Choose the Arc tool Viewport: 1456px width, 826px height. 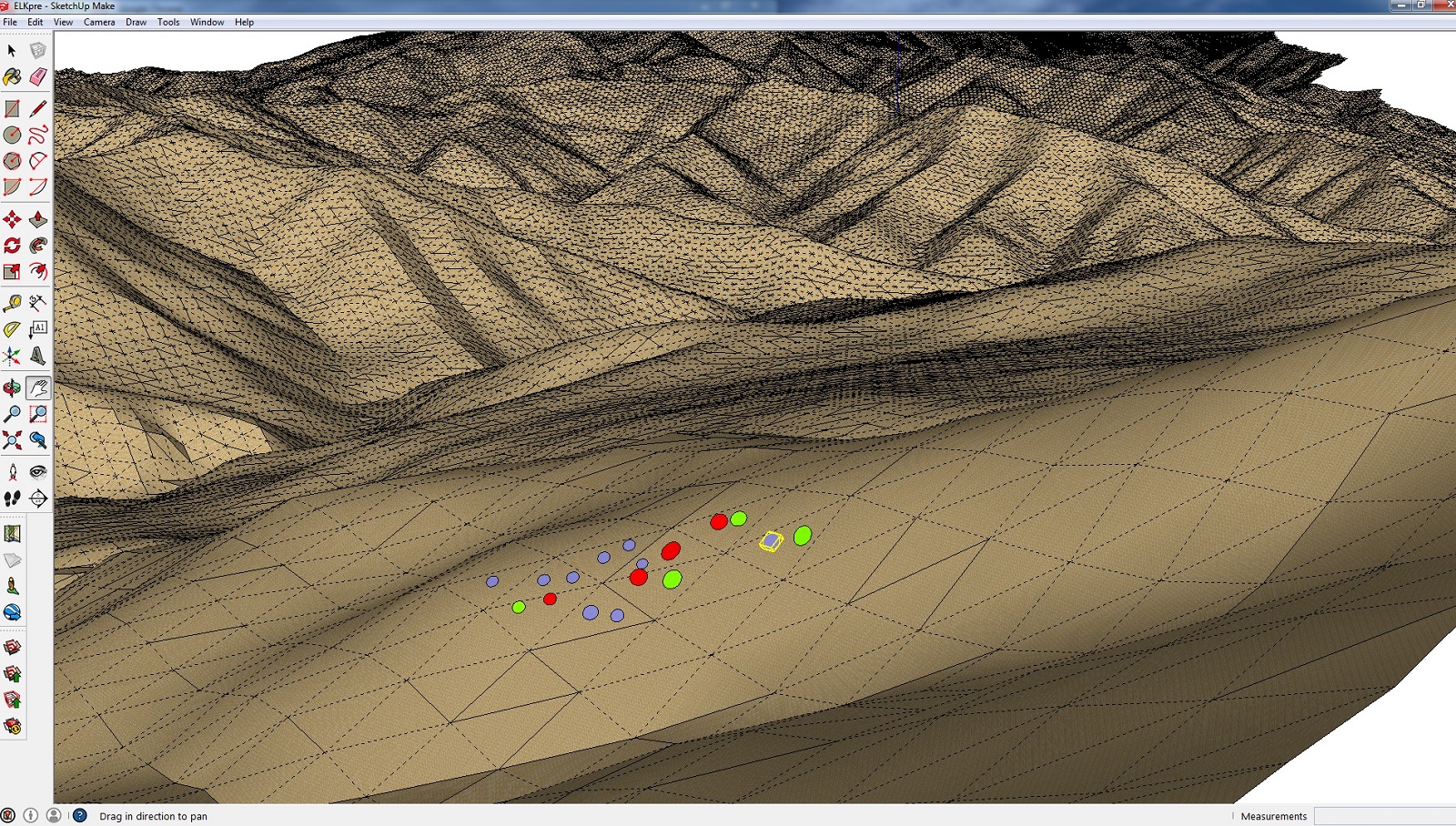[38, 161]
